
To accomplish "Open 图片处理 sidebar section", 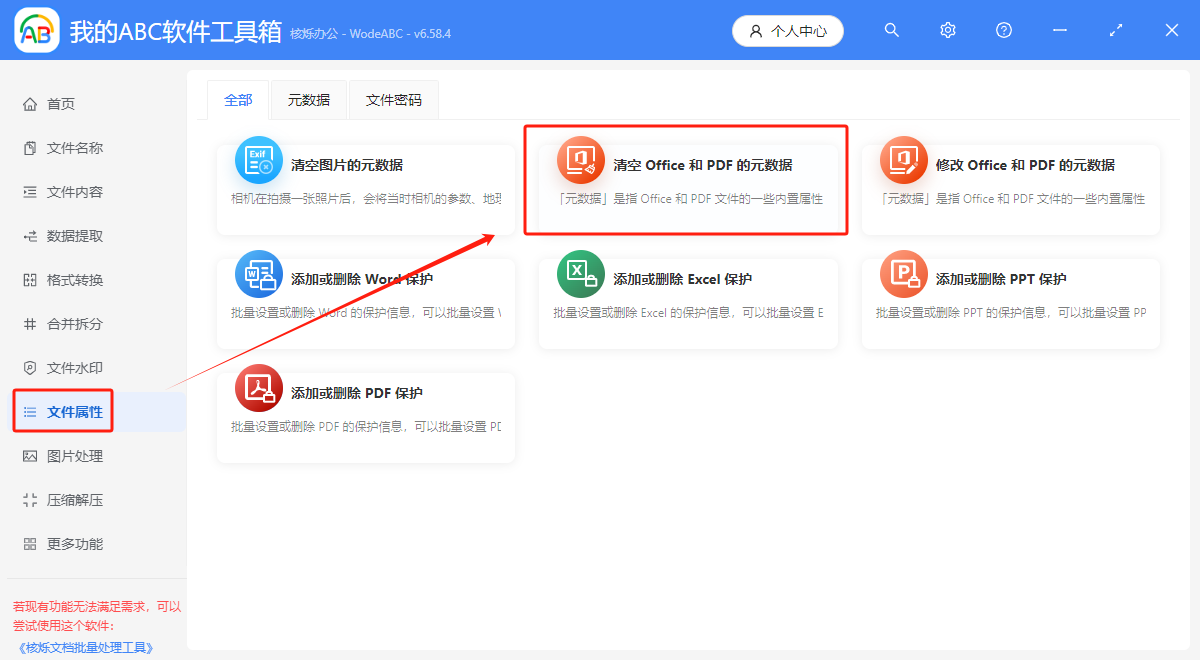I will (x=75, y=456).
